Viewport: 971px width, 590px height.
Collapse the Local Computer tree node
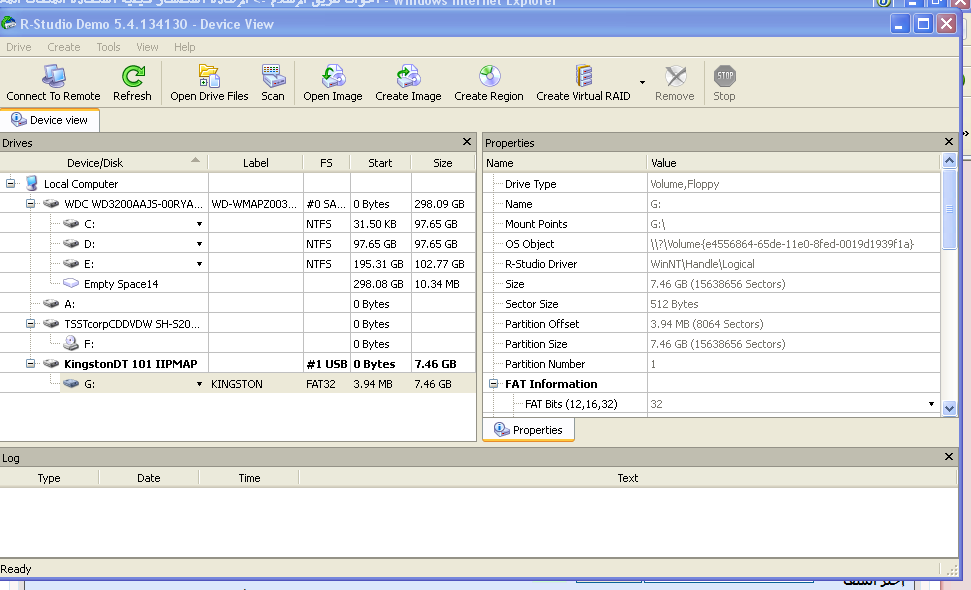11,183
